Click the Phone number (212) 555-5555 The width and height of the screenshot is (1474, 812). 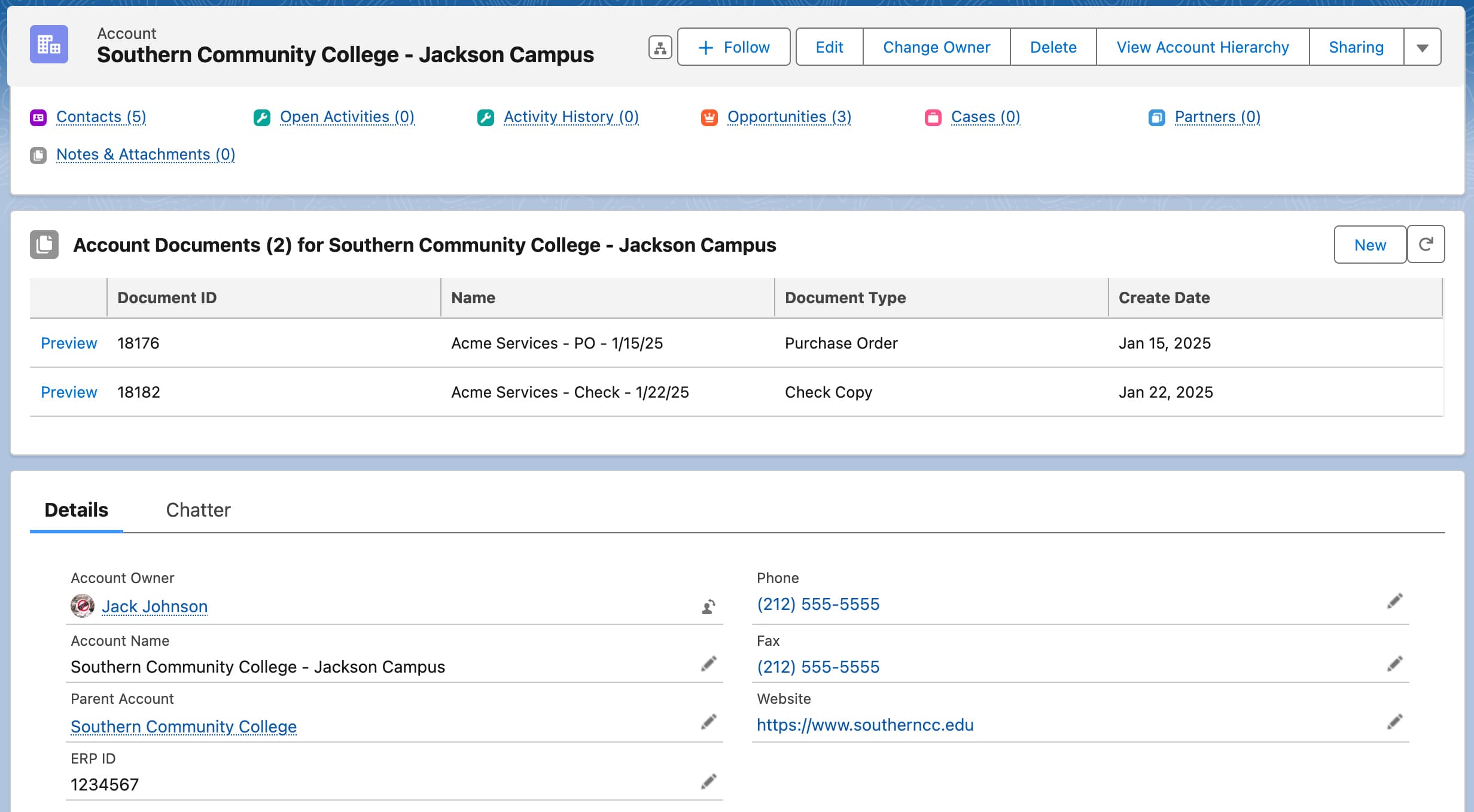click(818, 604)
